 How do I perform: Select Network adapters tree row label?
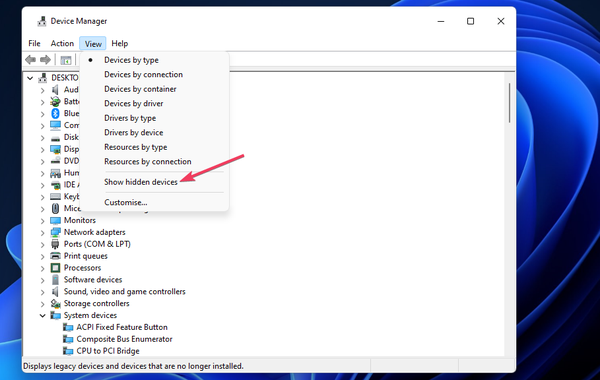point(95,232)
